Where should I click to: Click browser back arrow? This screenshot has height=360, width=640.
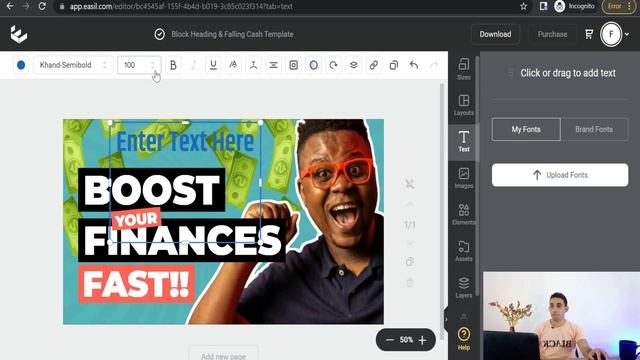point(10,6)
